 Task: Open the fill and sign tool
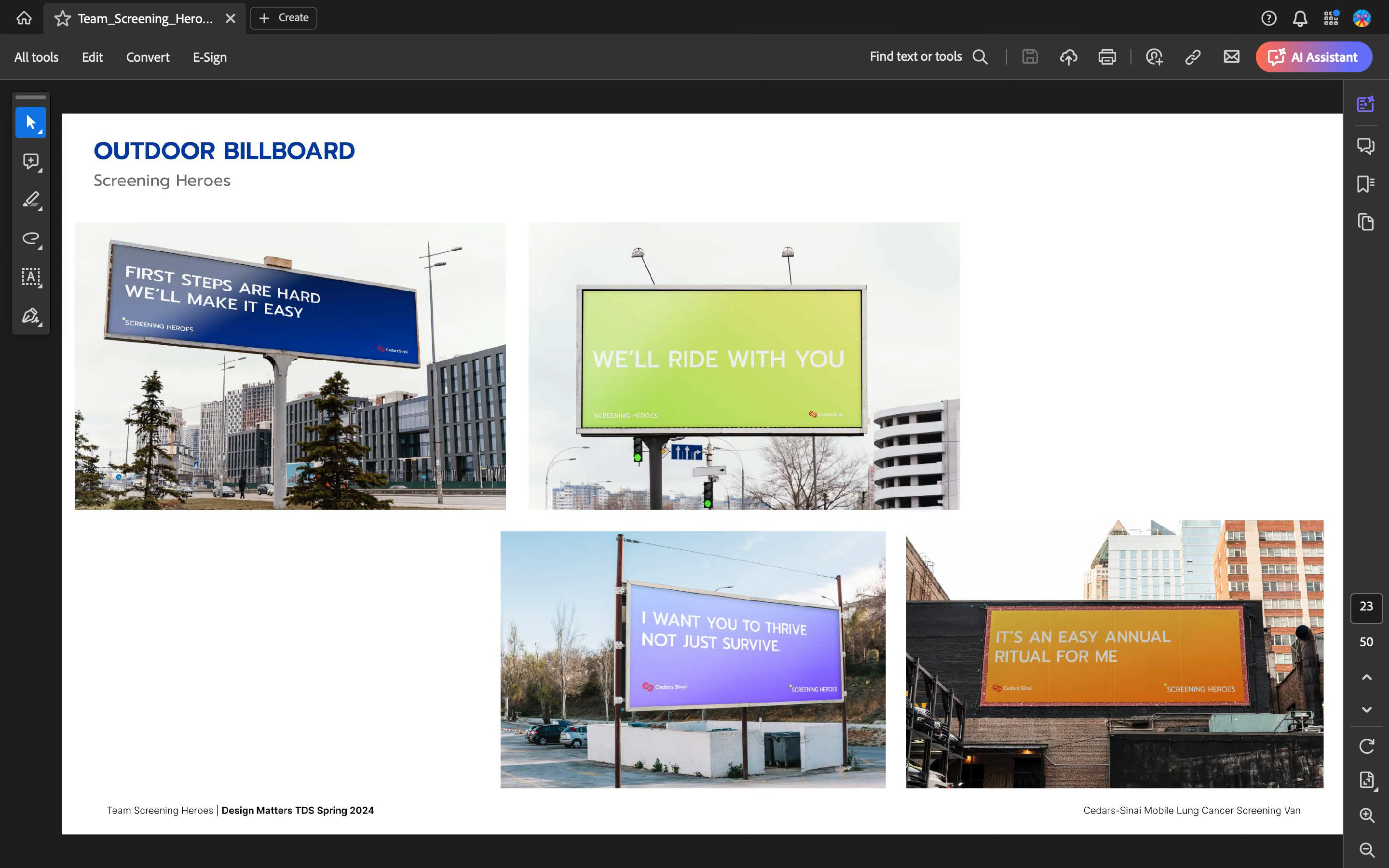[30, 316]
